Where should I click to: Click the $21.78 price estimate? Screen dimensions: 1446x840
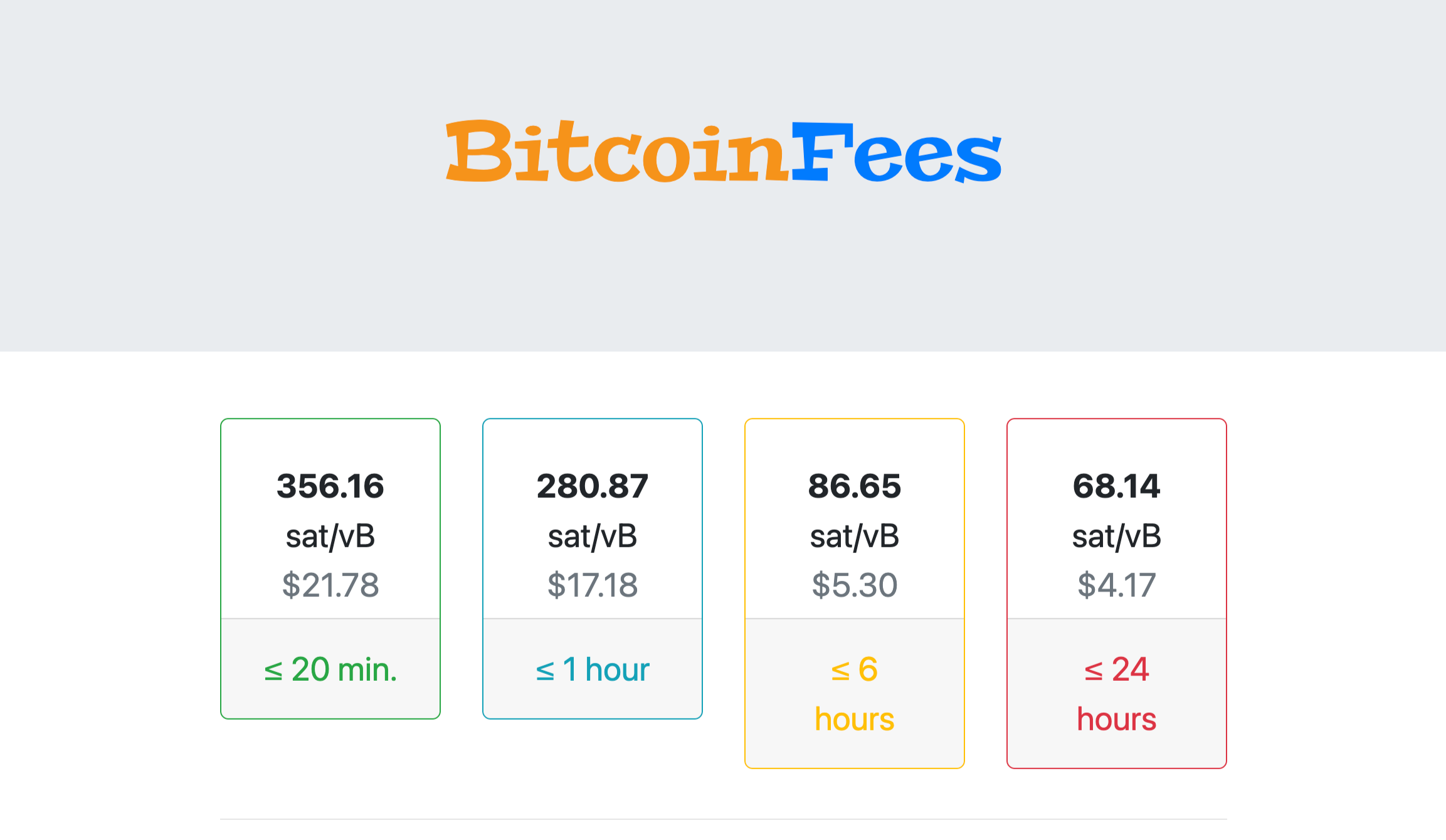[x=330, y=585]
